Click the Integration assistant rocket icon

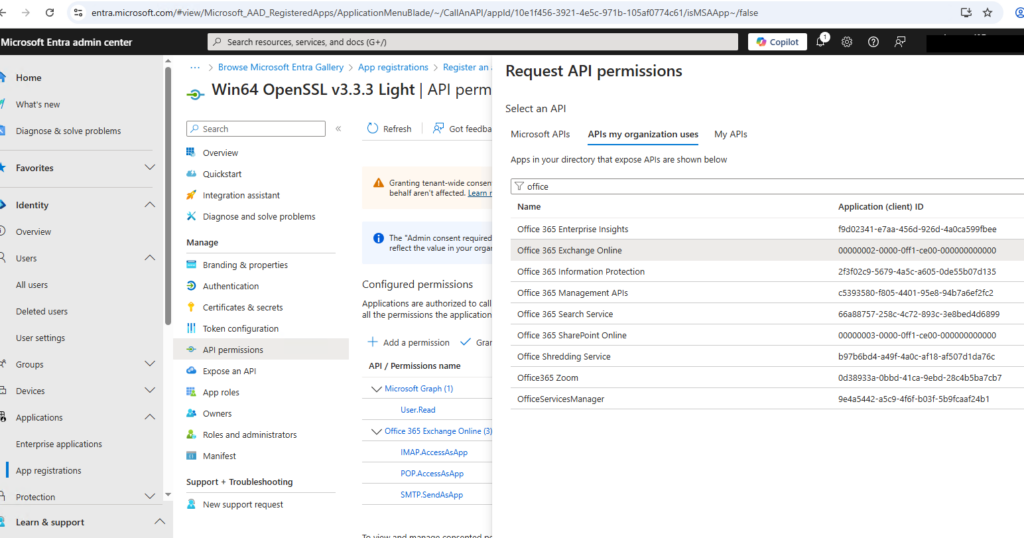191,195
